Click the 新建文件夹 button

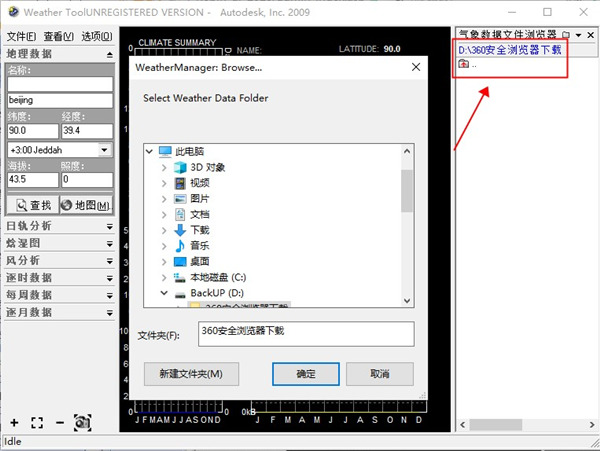tap(197, 374)
